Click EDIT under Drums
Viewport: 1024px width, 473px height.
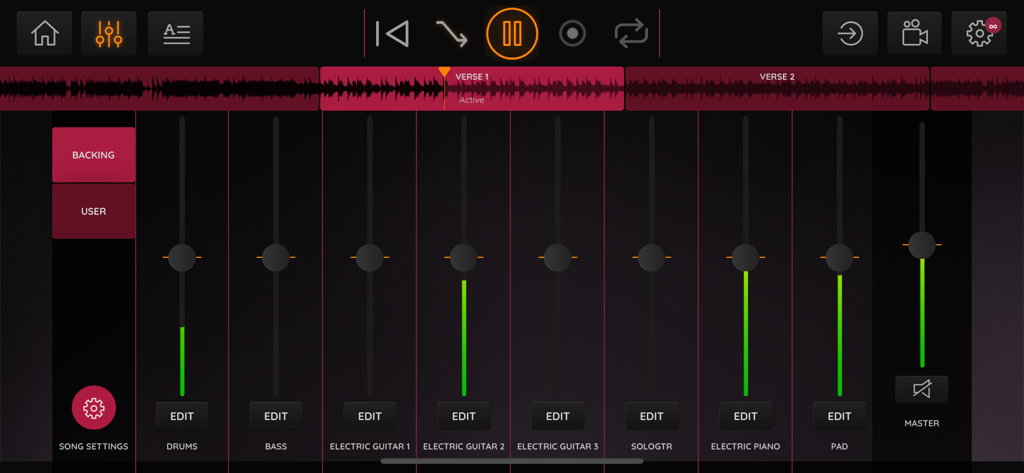[x=182, y=416]
